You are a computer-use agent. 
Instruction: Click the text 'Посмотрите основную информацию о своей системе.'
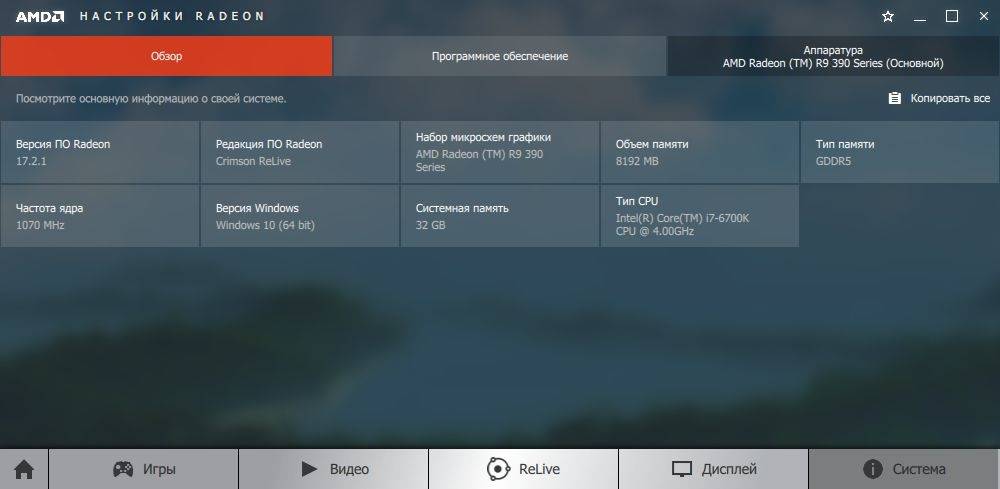(151, 99)
